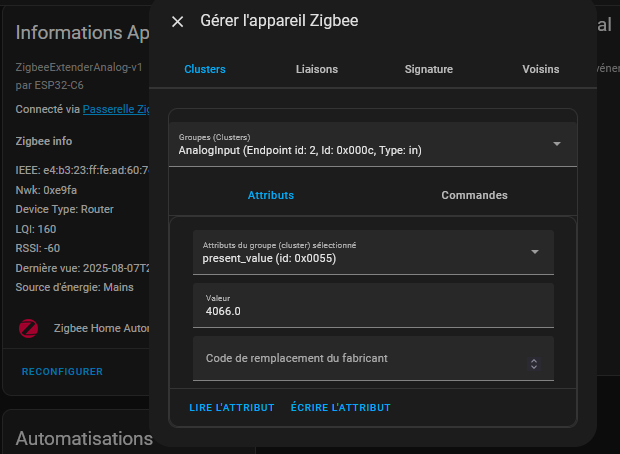Screen dimensions: 620x454
Task: Click the ZigbeeExtenderAnalog-v1 device name
Action: 80,67
